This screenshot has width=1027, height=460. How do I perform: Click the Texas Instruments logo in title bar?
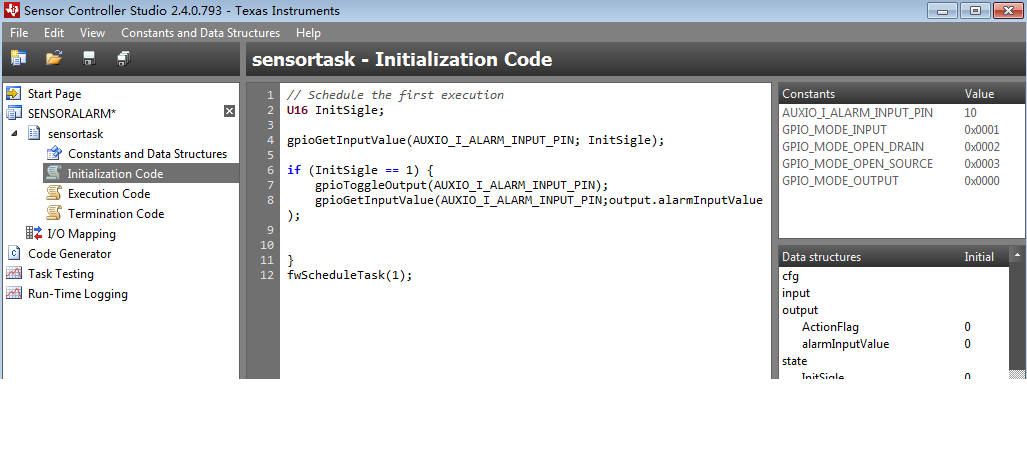click(x=12, y=10)
